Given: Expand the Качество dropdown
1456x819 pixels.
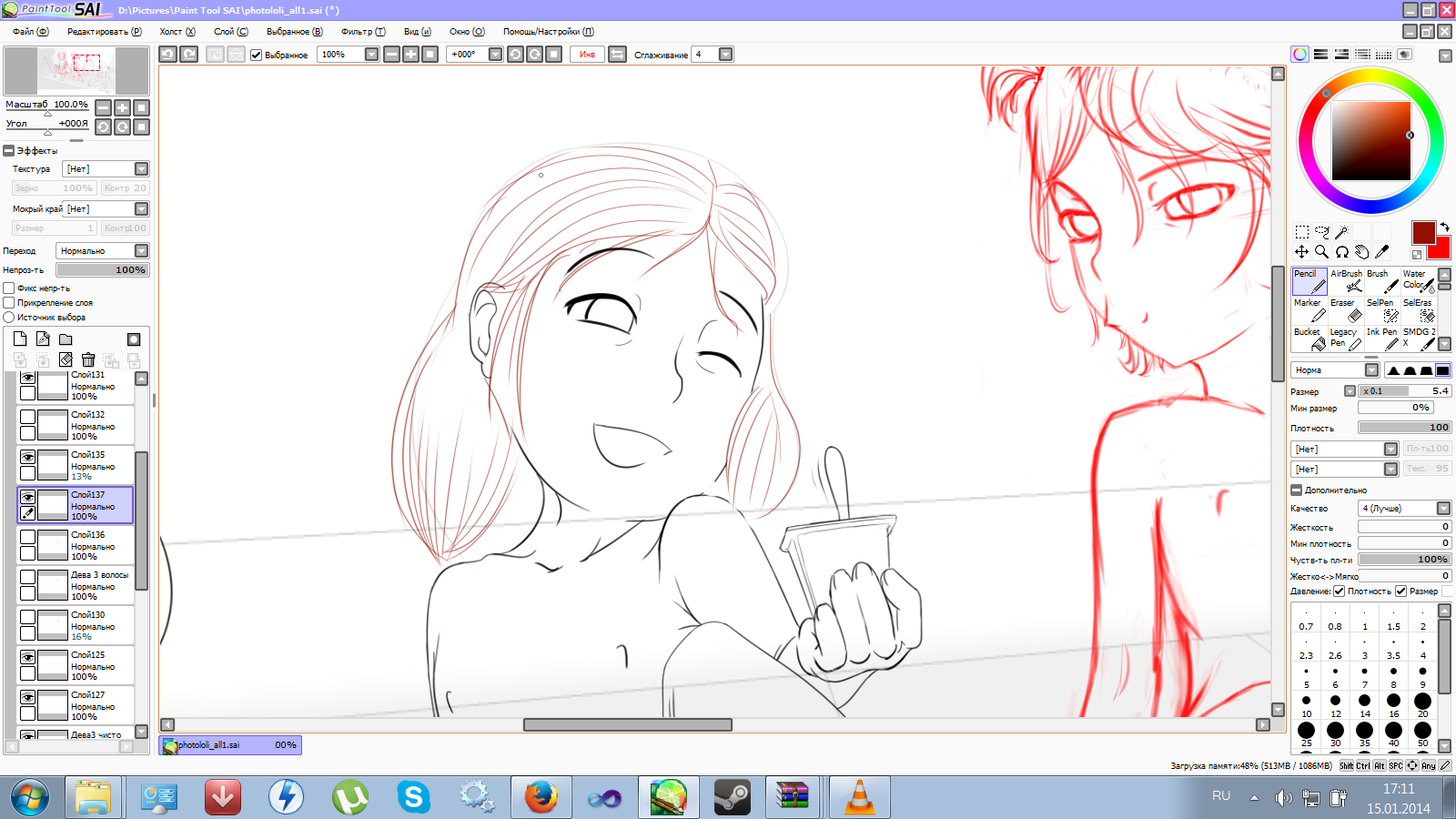Looking at the screenshot, I should pyautogui.click(x=1443, y=509).
